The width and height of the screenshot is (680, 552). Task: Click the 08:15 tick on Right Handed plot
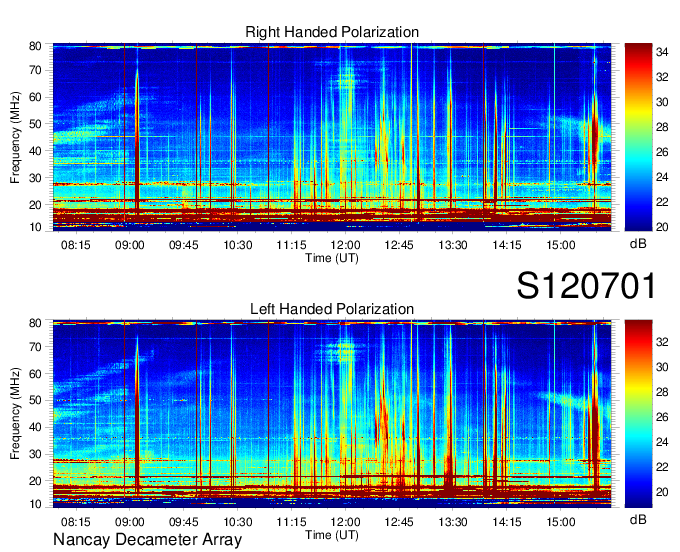[75, 245]
